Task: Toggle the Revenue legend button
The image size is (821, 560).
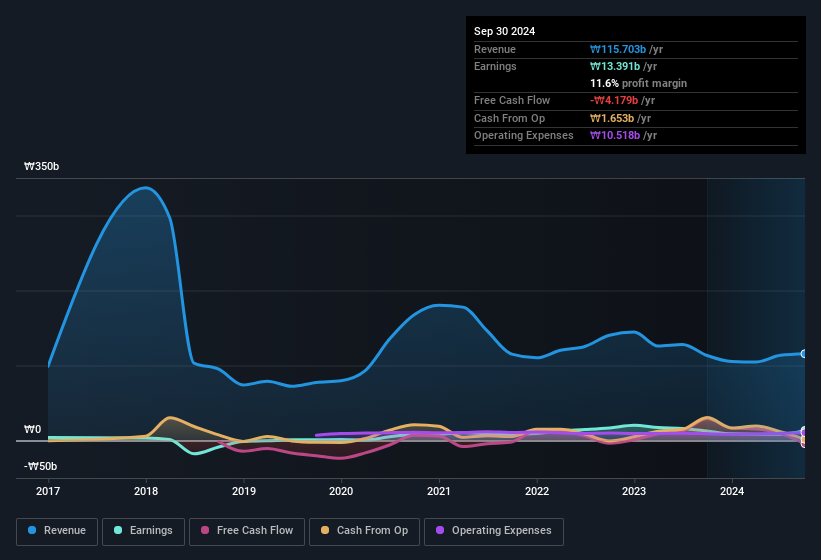Action: coord(57,531)
